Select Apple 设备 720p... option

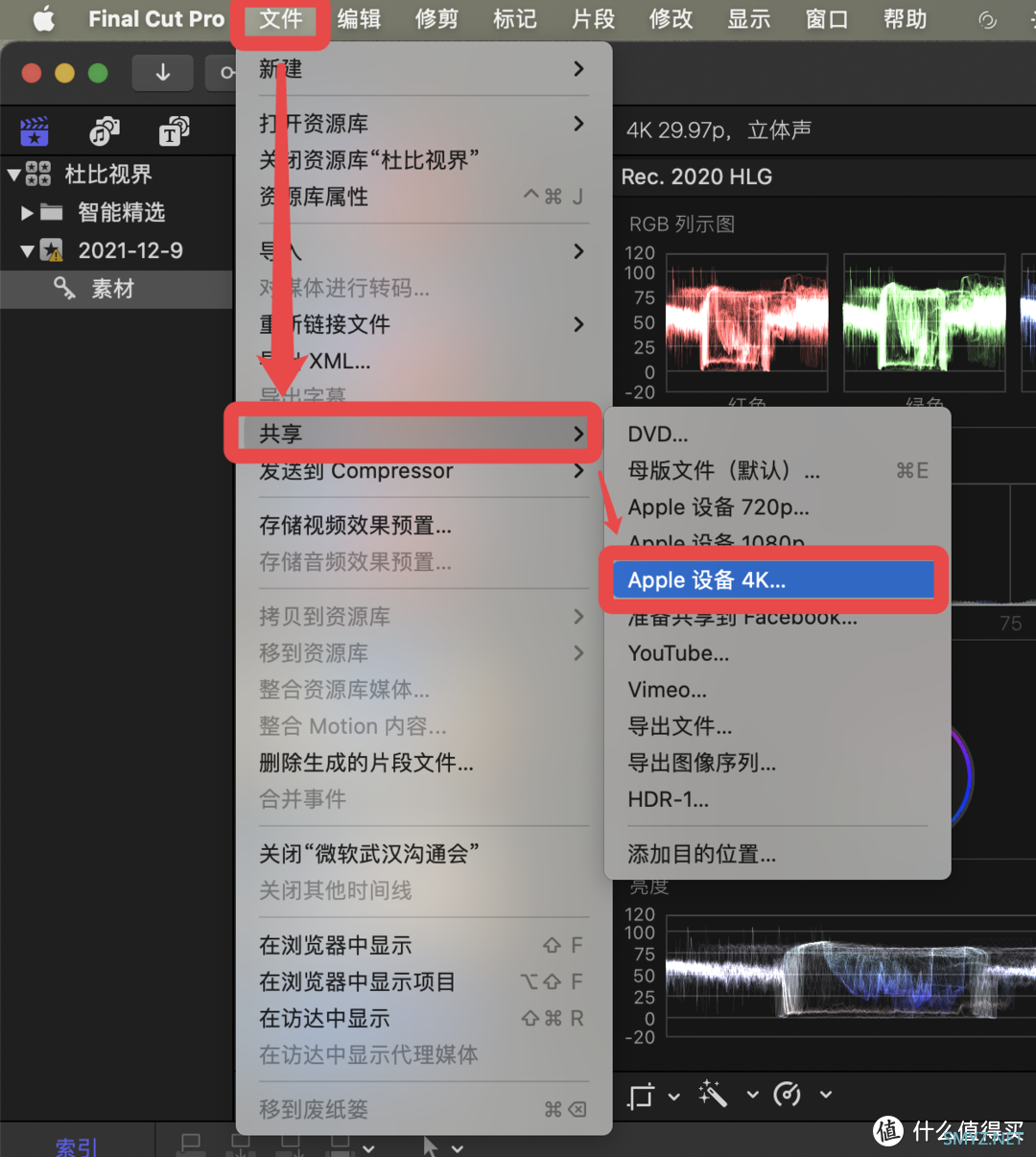click(x=777, y=508)
